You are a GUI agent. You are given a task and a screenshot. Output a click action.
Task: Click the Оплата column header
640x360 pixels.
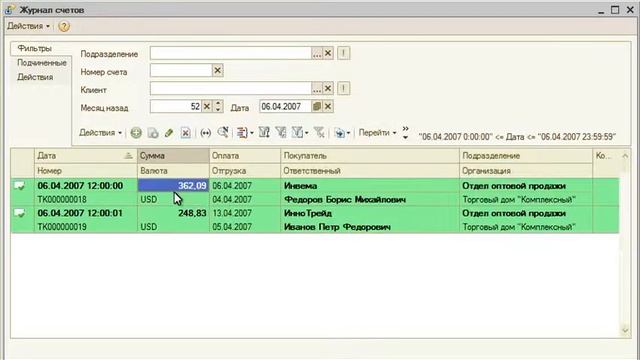pos(245,156)
